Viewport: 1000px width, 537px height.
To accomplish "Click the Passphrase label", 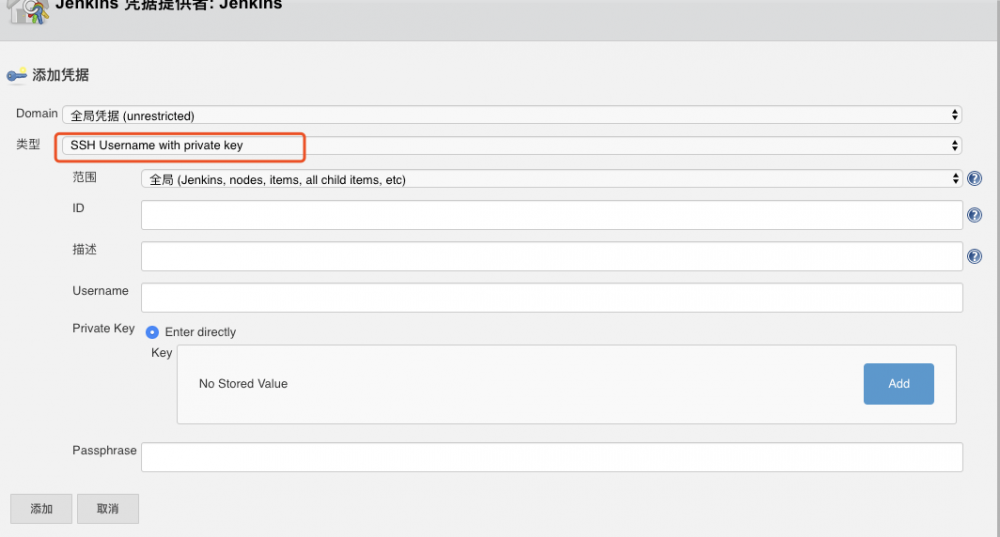I will click(104, 451).
